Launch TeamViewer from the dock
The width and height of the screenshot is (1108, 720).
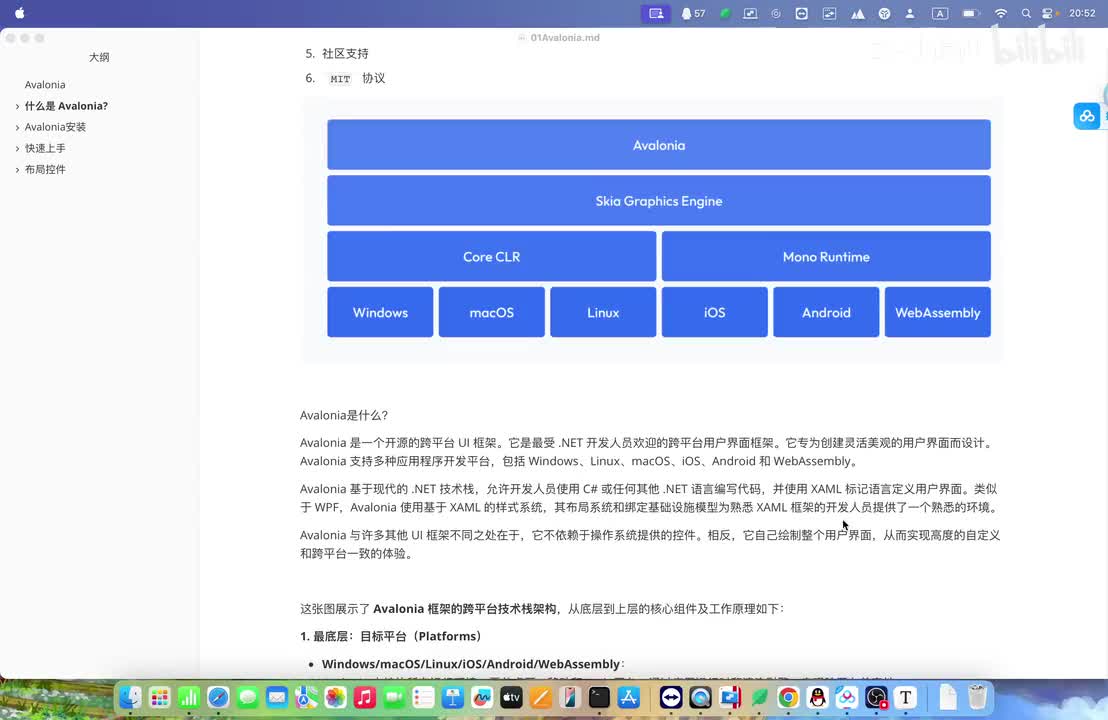point(671,698)
